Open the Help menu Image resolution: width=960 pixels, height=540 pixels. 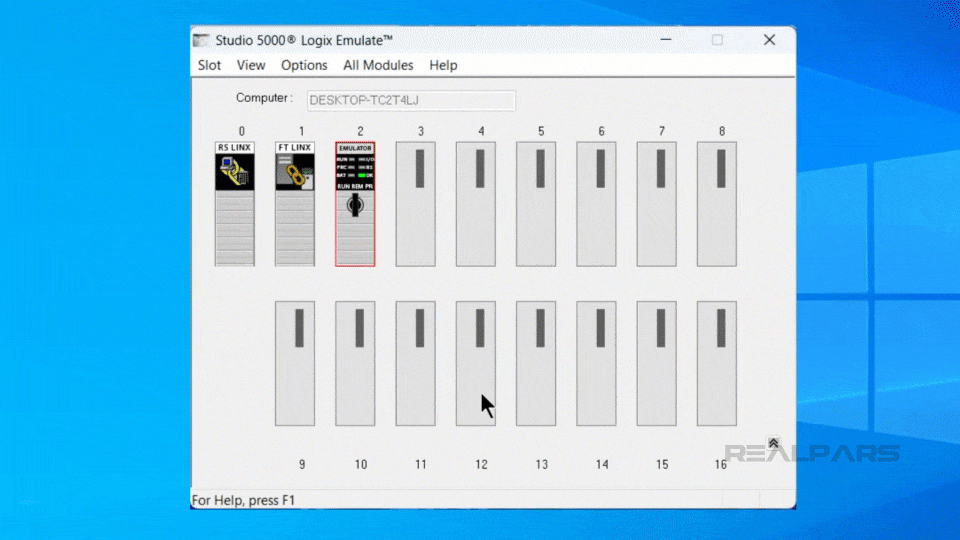click(x=443, y=65)
